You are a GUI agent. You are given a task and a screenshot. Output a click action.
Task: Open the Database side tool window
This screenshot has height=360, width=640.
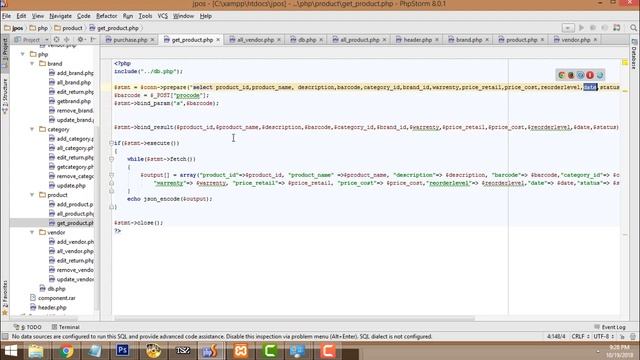(634, 54)
